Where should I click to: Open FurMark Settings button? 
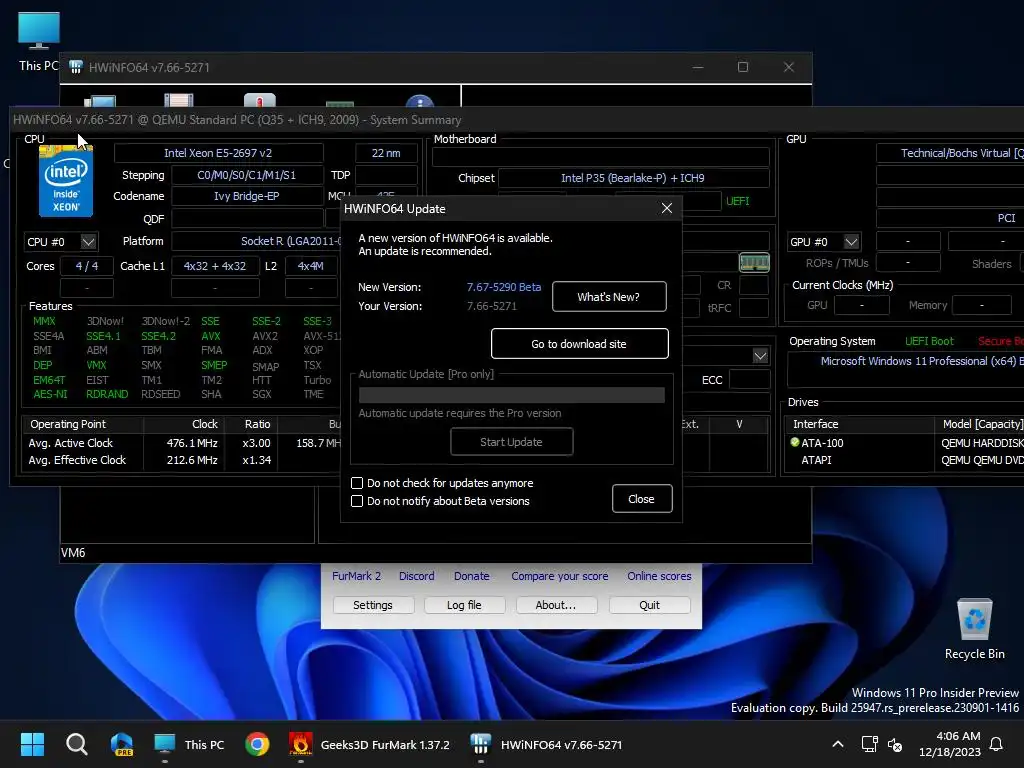point(373,605)
